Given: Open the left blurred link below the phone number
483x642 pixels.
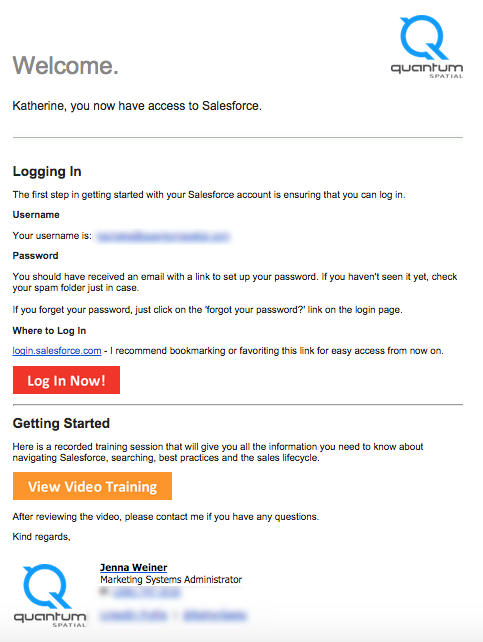Looking at the screenshot, I should [x=133, y=615].
